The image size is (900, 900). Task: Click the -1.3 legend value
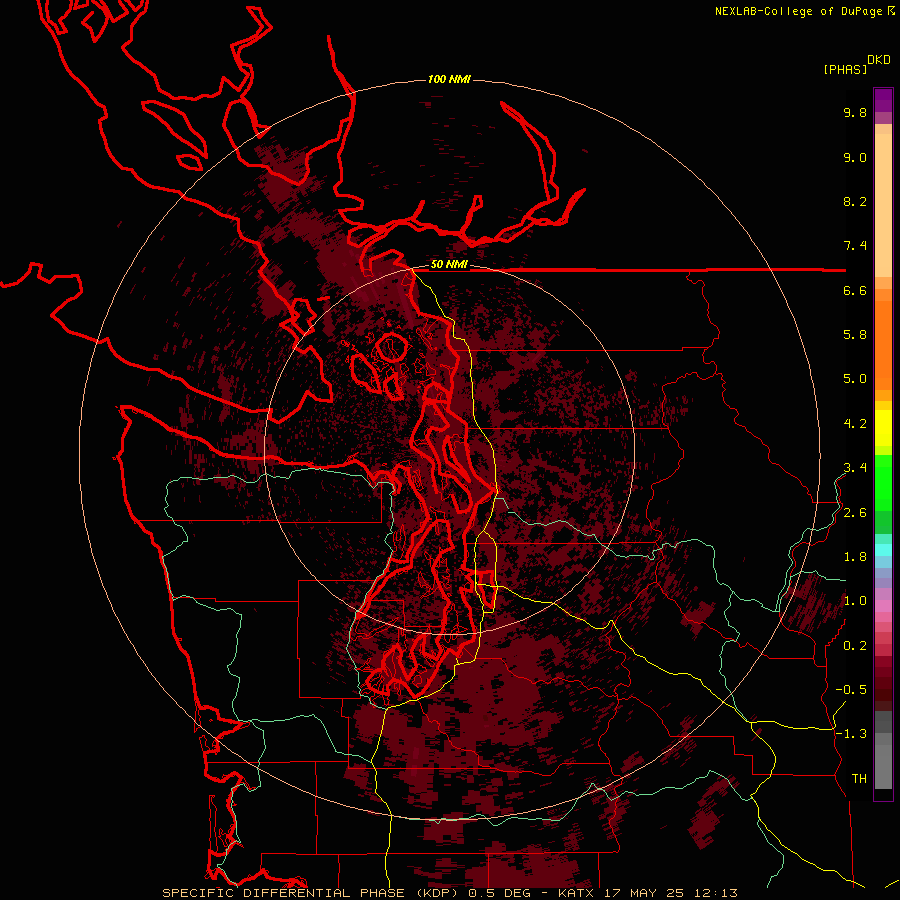coord(851,734)
